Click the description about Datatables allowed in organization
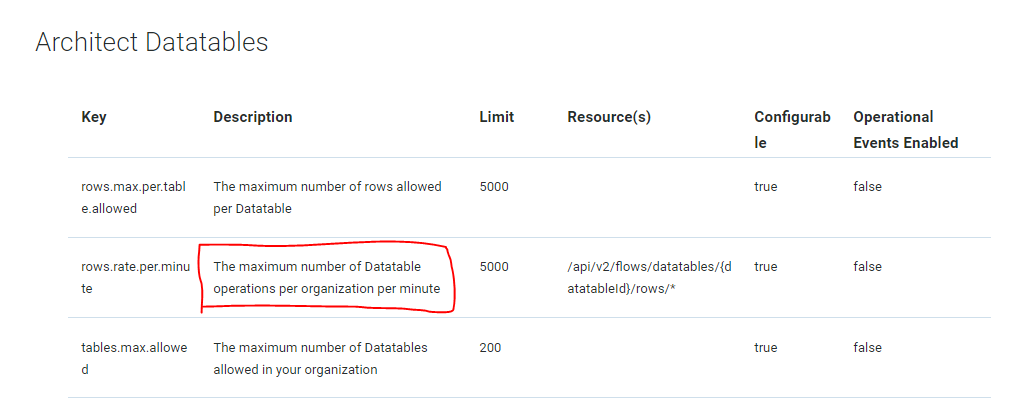Image resolution: width=1031 pixels, height=420 pixels. point(320,358)
